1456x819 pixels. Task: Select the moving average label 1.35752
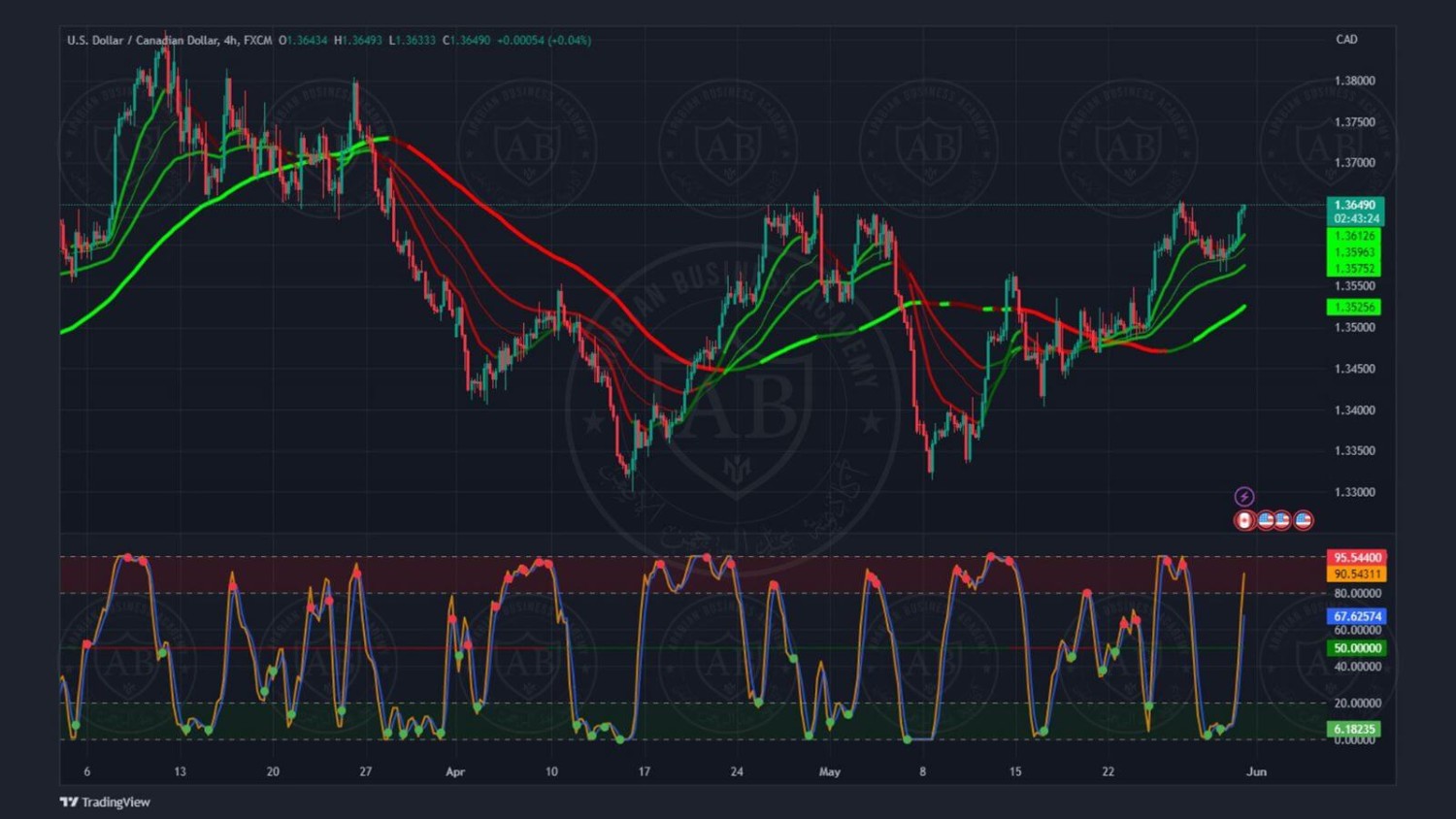coord(1354,269)
